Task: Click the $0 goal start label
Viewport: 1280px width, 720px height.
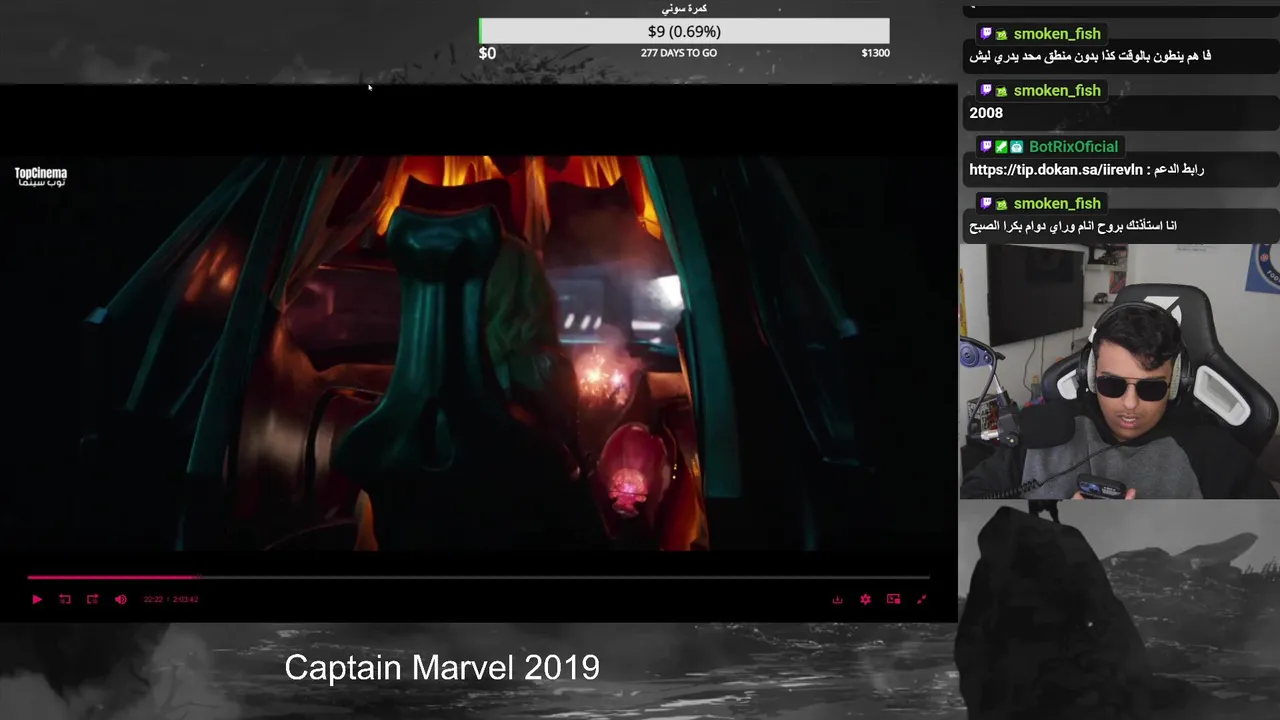Action: [487, 53]
